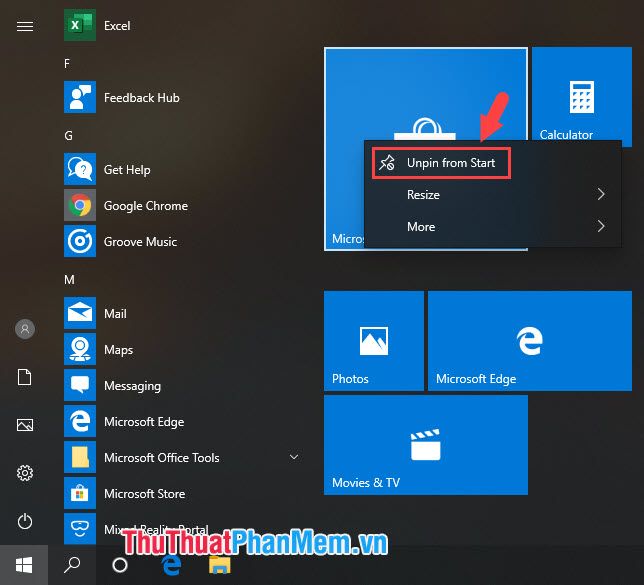Open the Microsoft Edge tile
Viewport: 644px width, 585px height.
pyautogui.click(x=530, y=341)
